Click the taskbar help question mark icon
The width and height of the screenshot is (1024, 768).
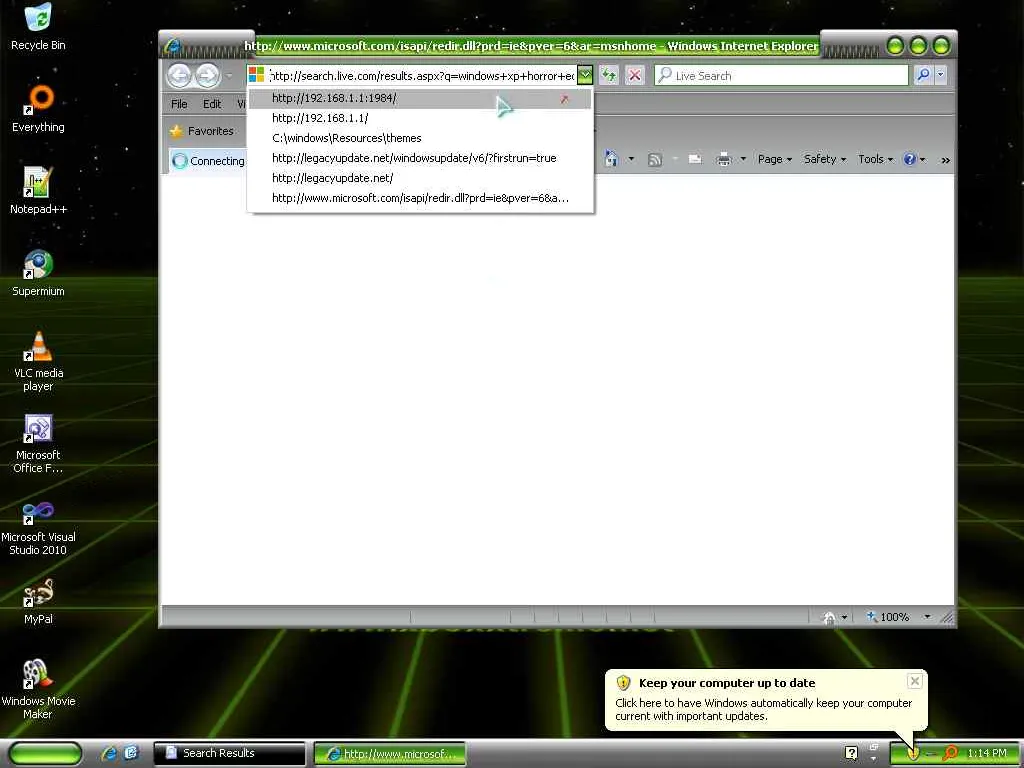tap(851, 753)
